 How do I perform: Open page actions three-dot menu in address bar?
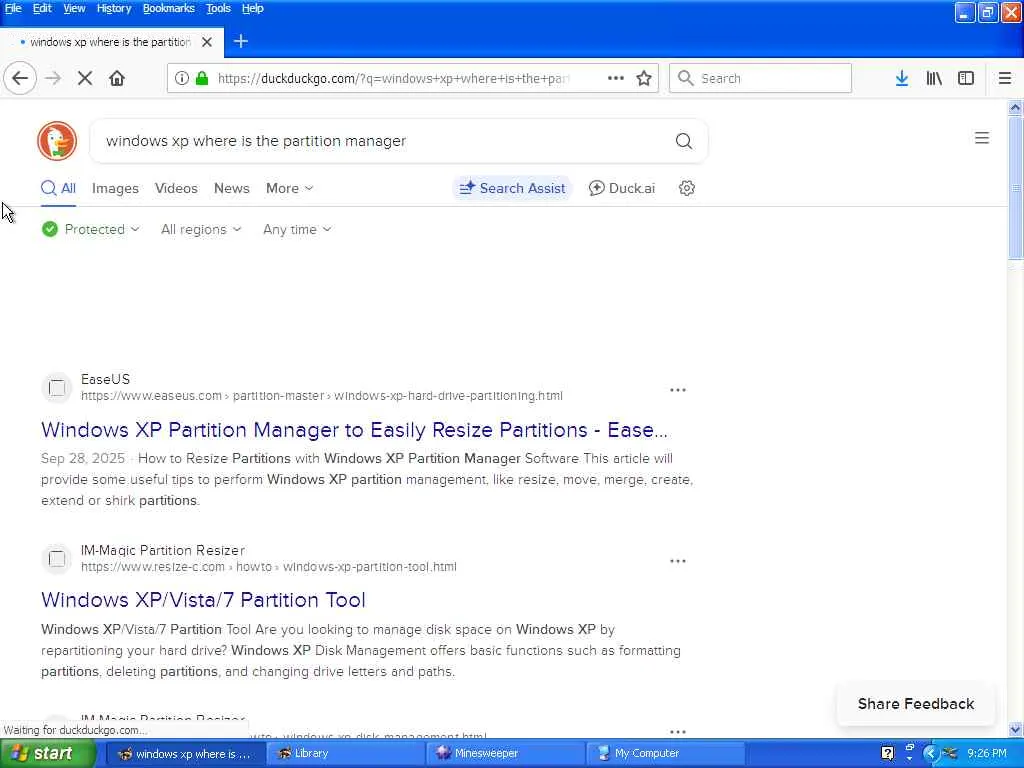(615, 78)
